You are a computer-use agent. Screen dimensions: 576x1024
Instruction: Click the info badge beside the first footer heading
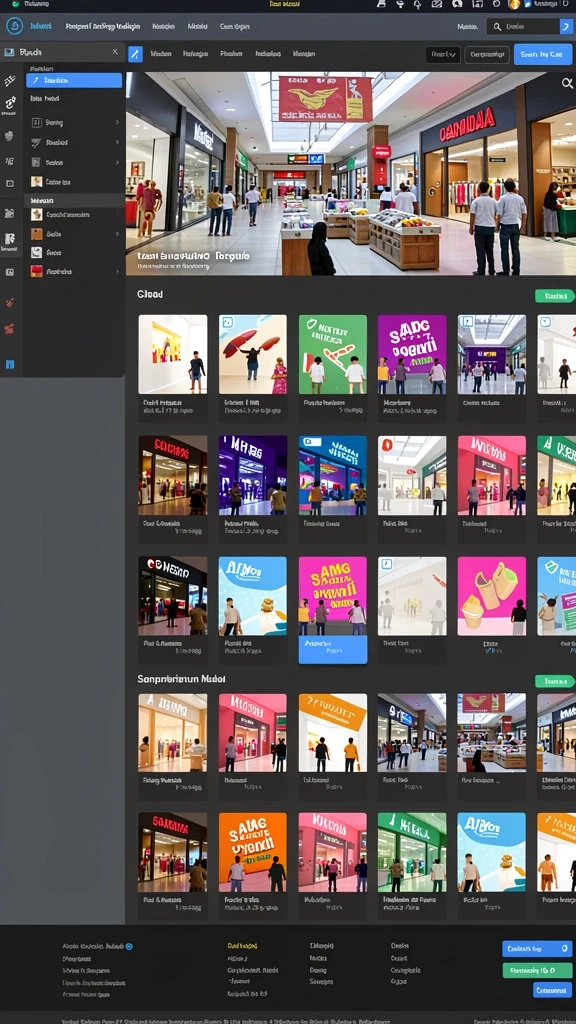click(129, 946)
